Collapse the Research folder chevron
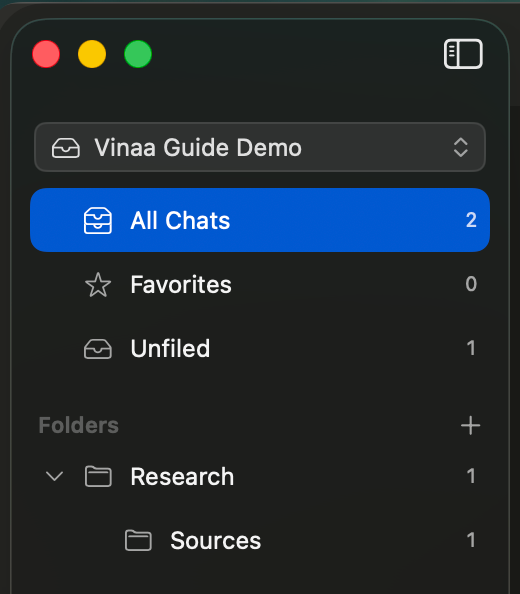Screen dimensions: 520x594 [54, 476]
